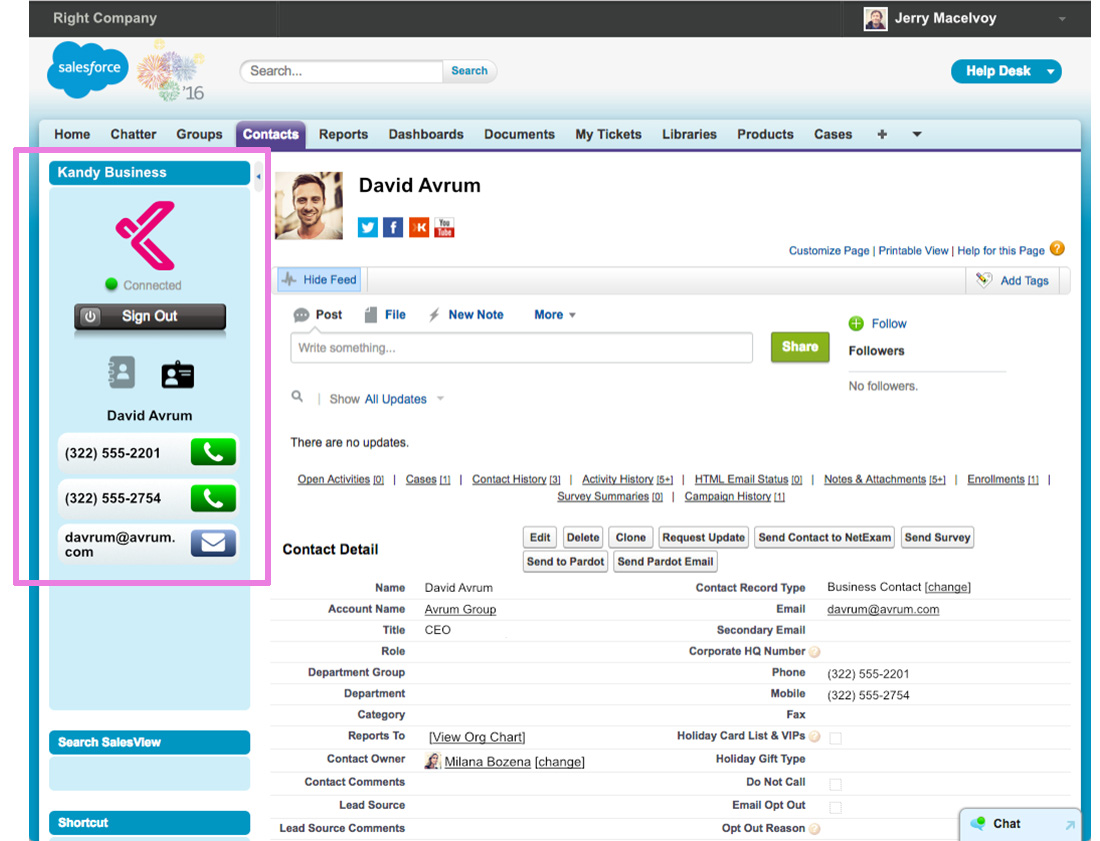This screenshot has width=1100, height=841.
Task: Click the Send Survey button
Action: click(937, 537)
